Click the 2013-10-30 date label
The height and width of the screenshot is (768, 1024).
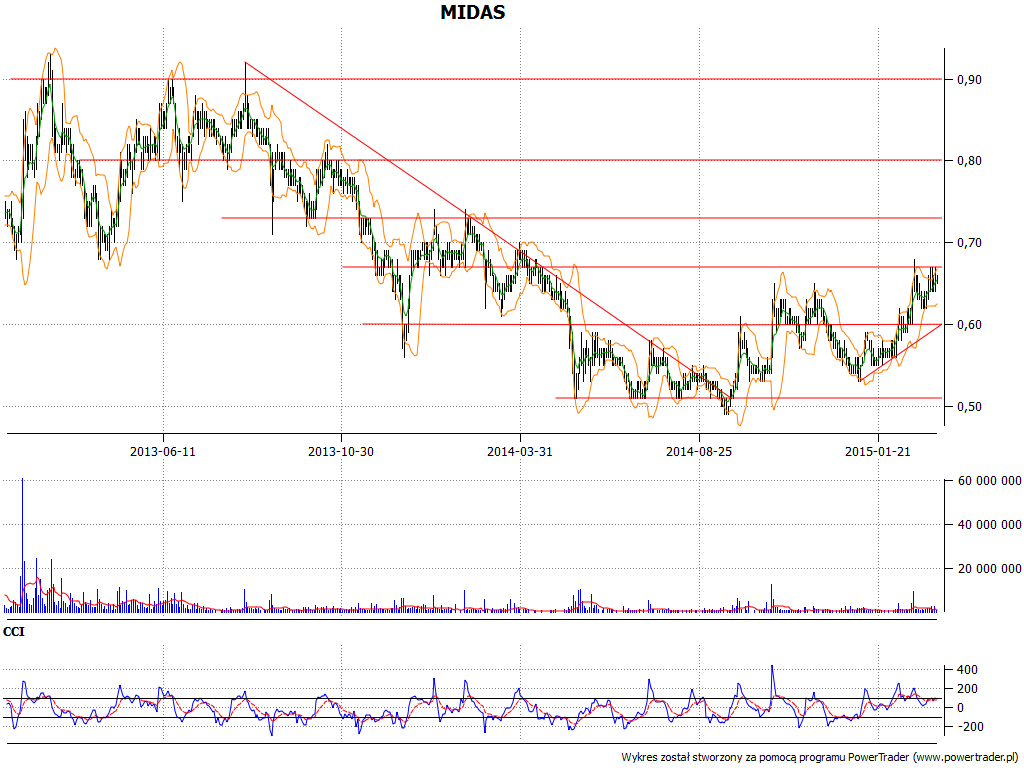point(341,451)
